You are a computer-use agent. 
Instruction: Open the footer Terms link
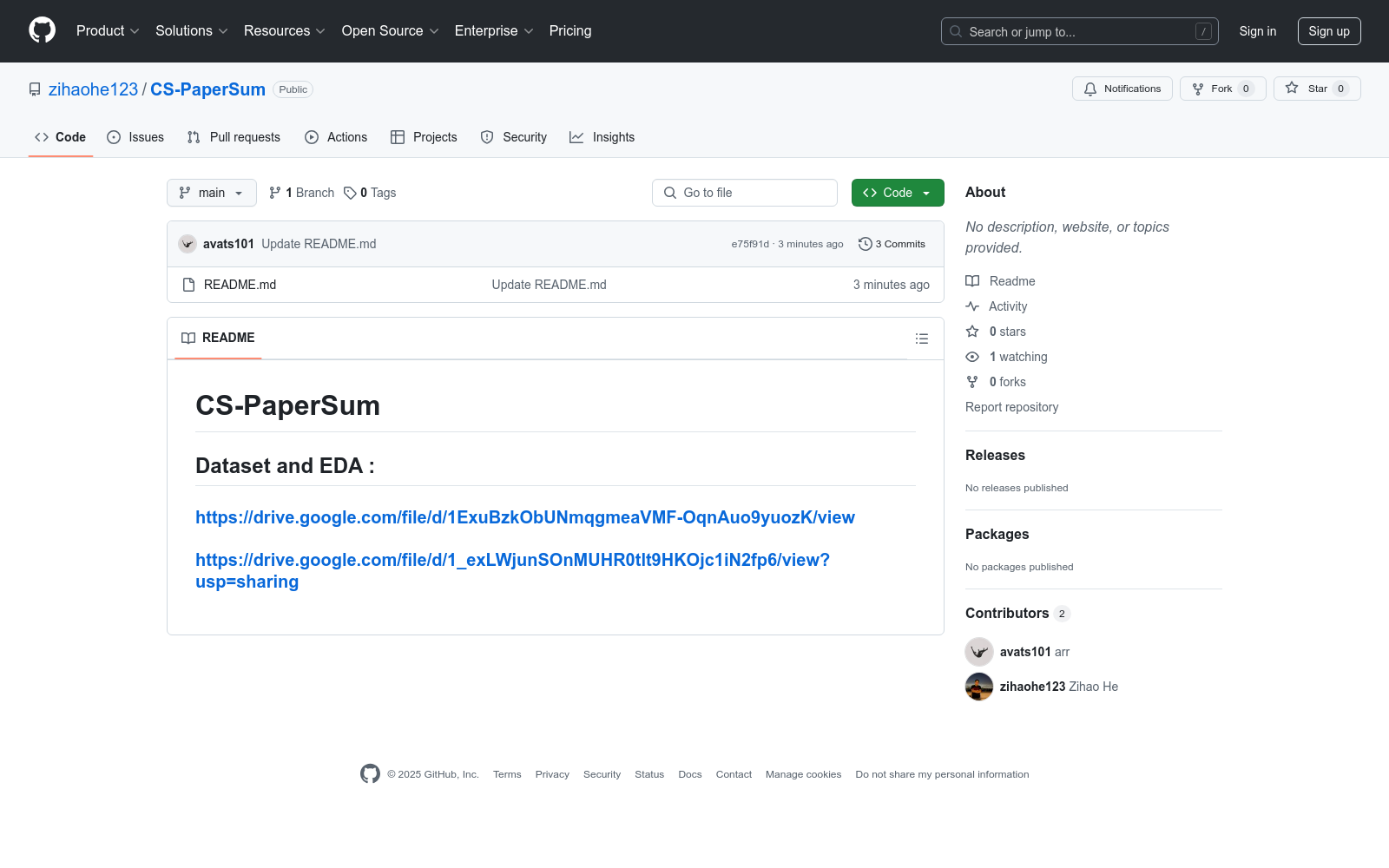pyautogui.click(x=507, y=774)
